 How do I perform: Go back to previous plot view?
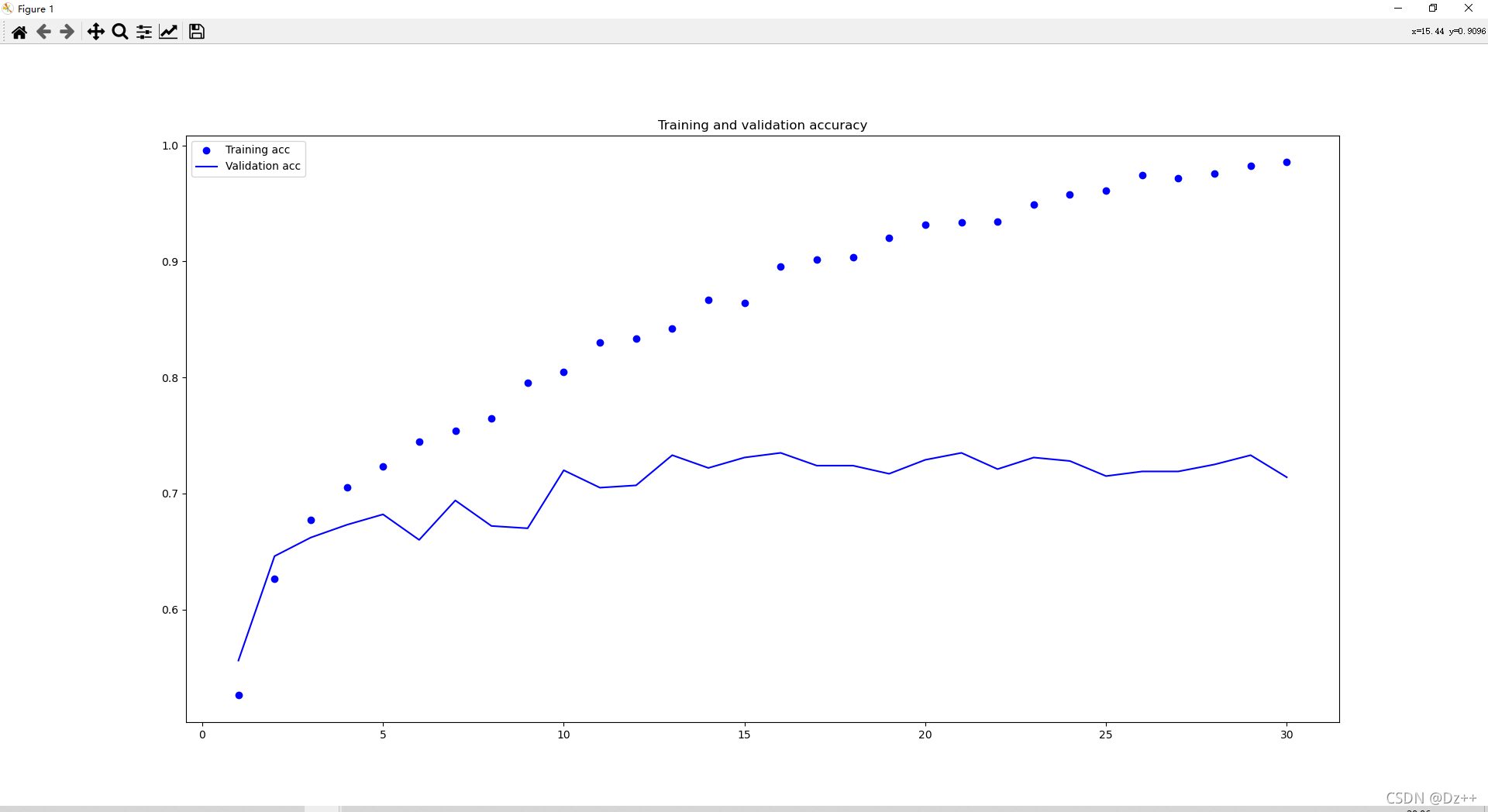point(43,32)
